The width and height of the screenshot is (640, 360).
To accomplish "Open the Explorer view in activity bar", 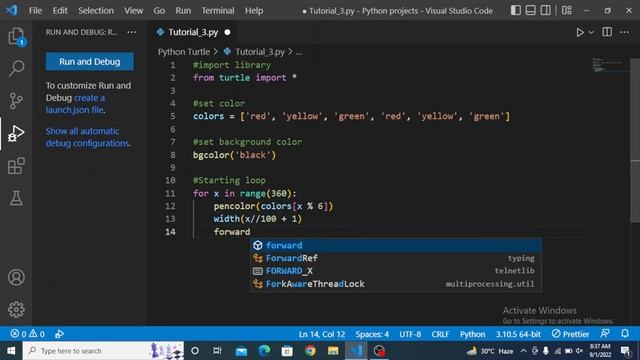I will (16, 36).
